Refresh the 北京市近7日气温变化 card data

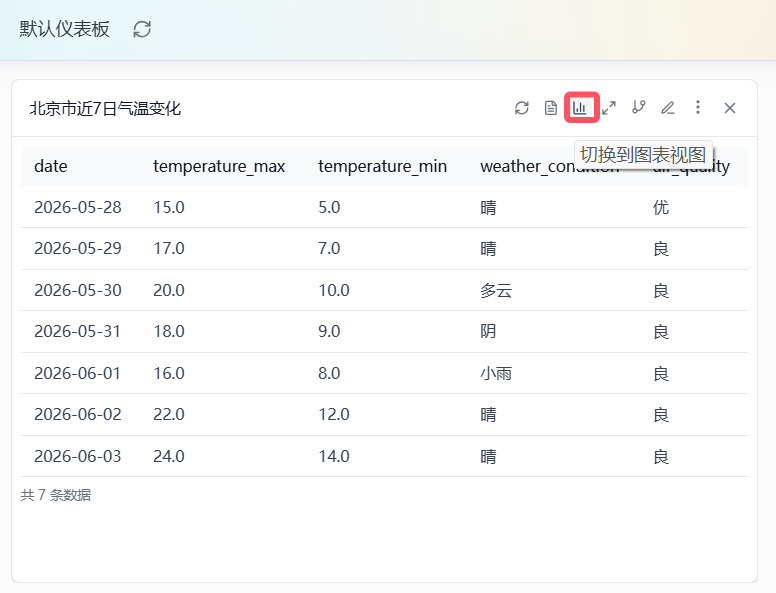522,108
